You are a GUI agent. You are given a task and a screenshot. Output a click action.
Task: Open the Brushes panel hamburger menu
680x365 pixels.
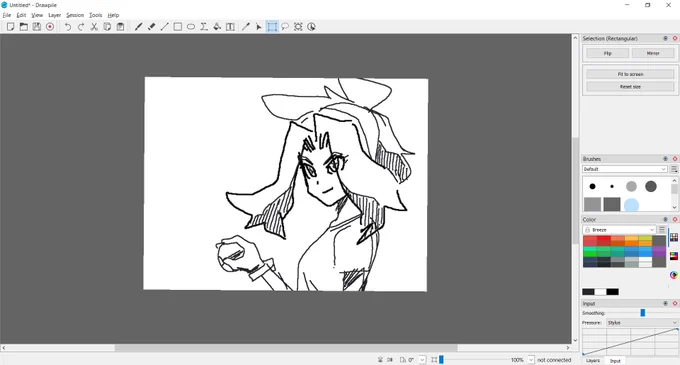pyautogui.click(x=674, y=169)
